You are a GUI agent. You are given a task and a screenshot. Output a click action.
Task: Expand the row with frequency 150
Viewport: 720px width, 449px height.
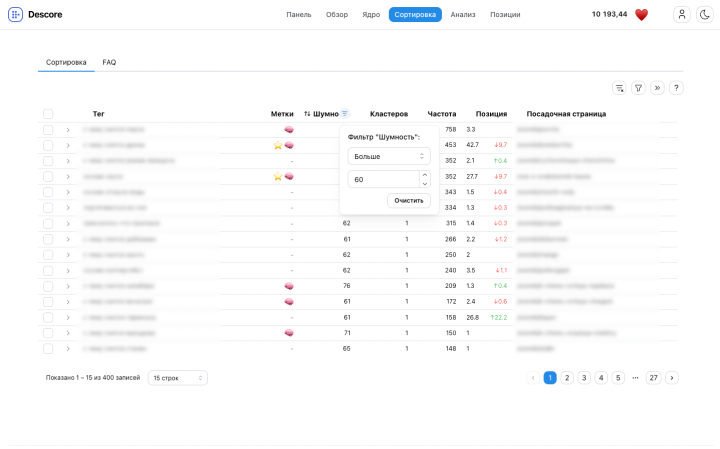point(68,333)
